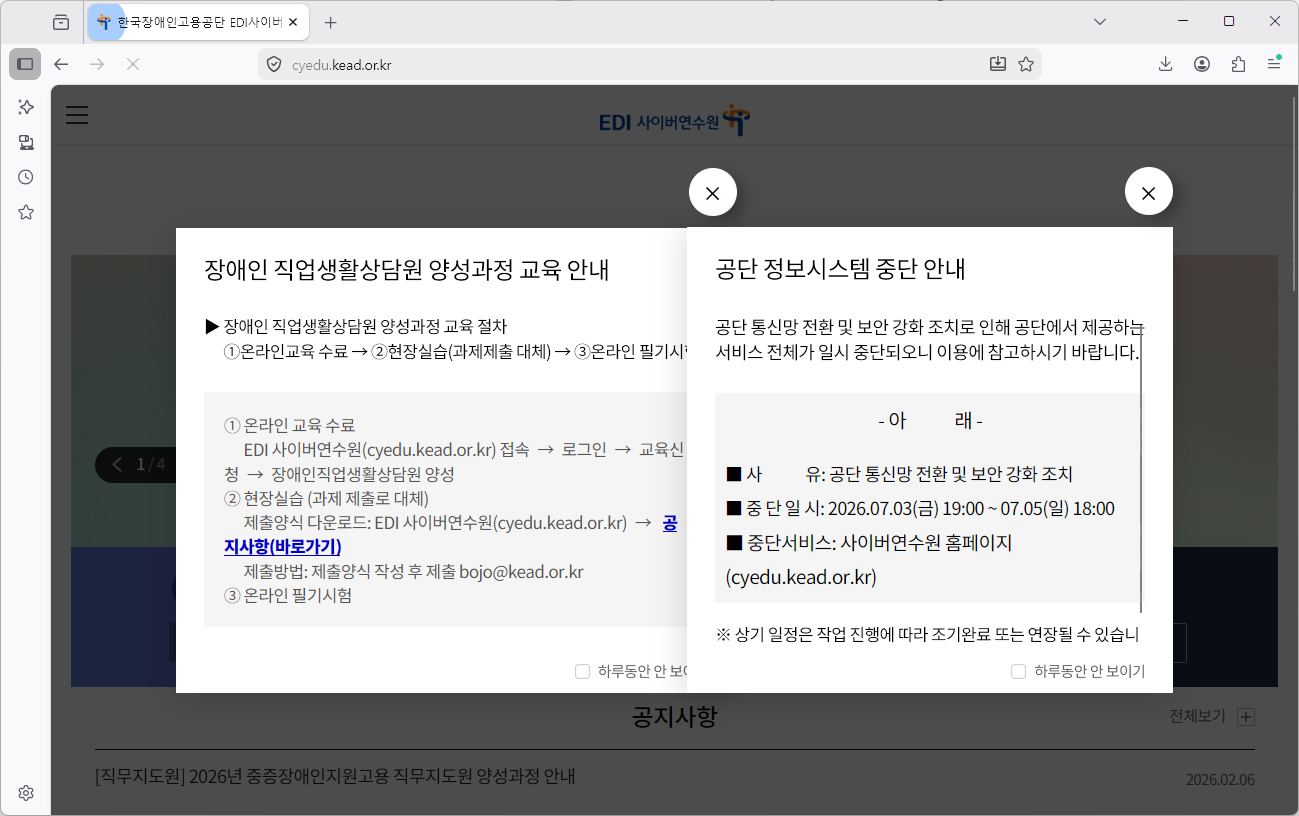Click the 제출방법 bojo@kead.or.kr line
1299x816 pixels.
click(413, 572)
